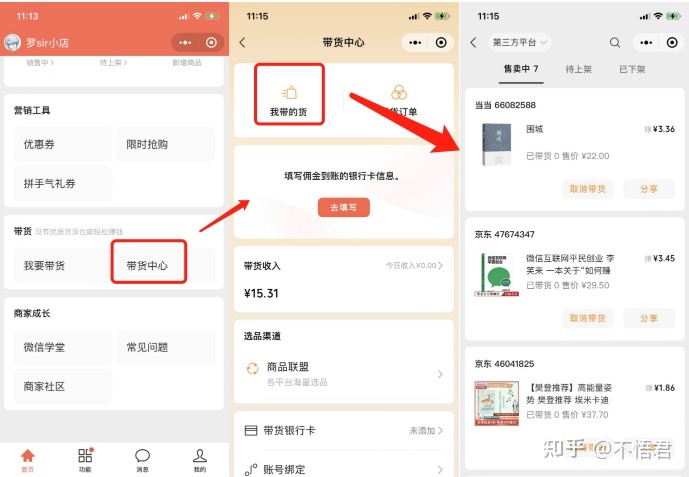
Task: Tap the close circle in product list header
Action: click(672, 43)
